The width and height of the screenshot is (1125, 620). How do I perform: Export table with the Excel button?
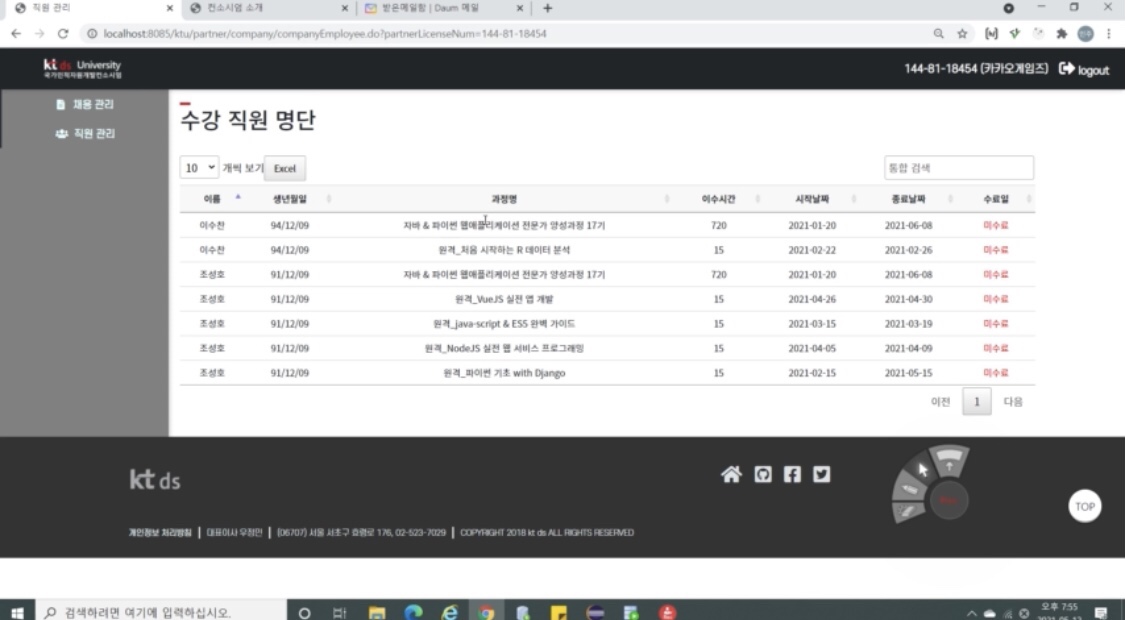[285, 168]
